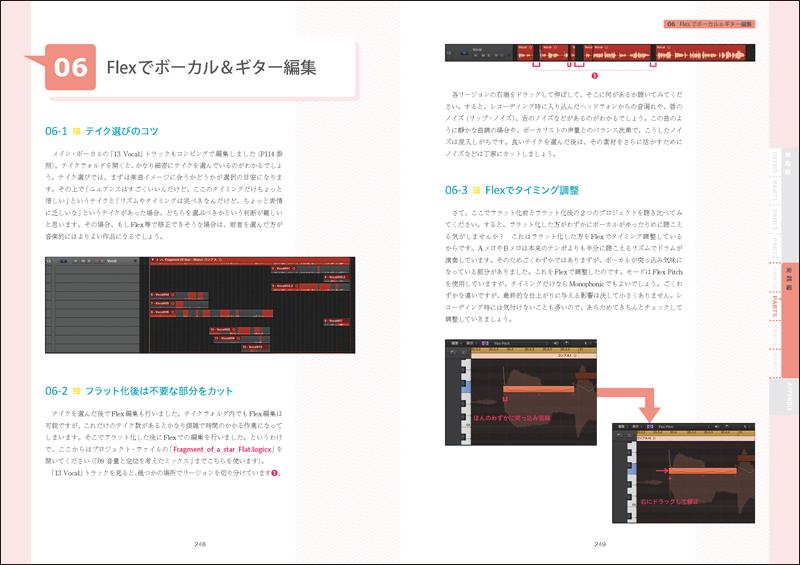800x565 pixels.
Task: Collapse the take folder disclosure triangle for コンプ A
Action: coord(153,260)
